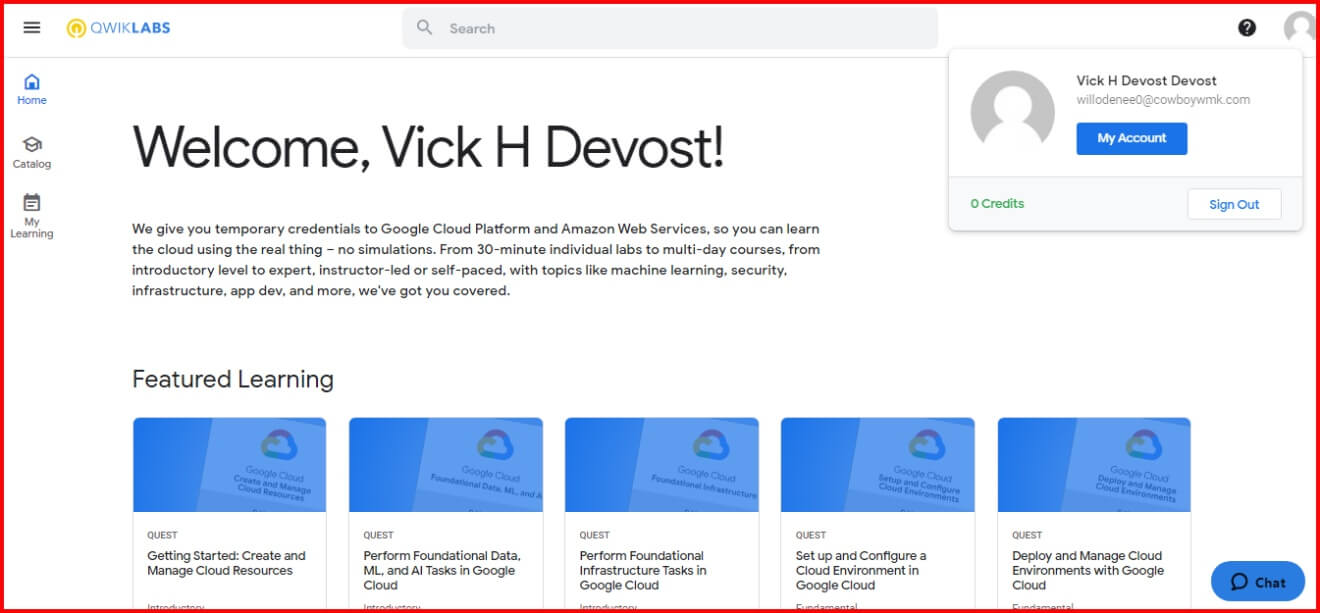1320x613 pixels.
Task: Open Perform Foundational Infrastructure Tasks quest
Action: click(x=643, y=570)
